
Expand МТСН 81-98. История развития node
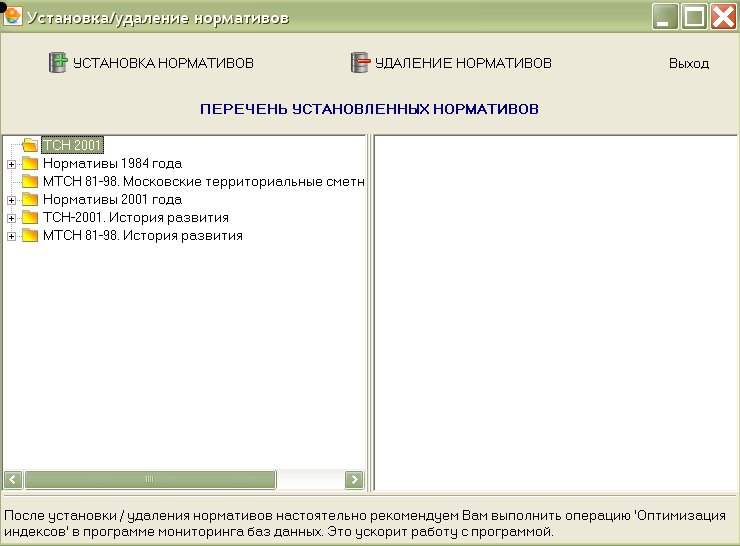11,236
